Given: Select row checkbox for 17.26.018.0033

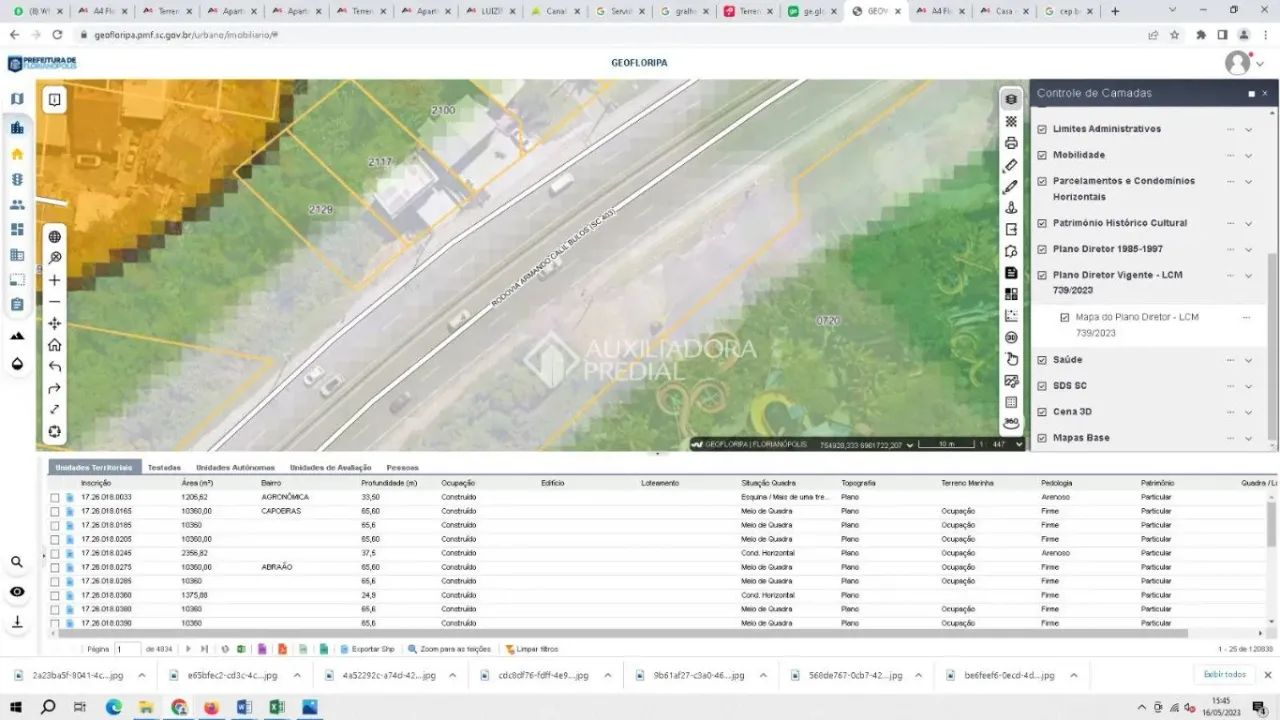Looking at the screenshot, I should (x=55, y=497).
